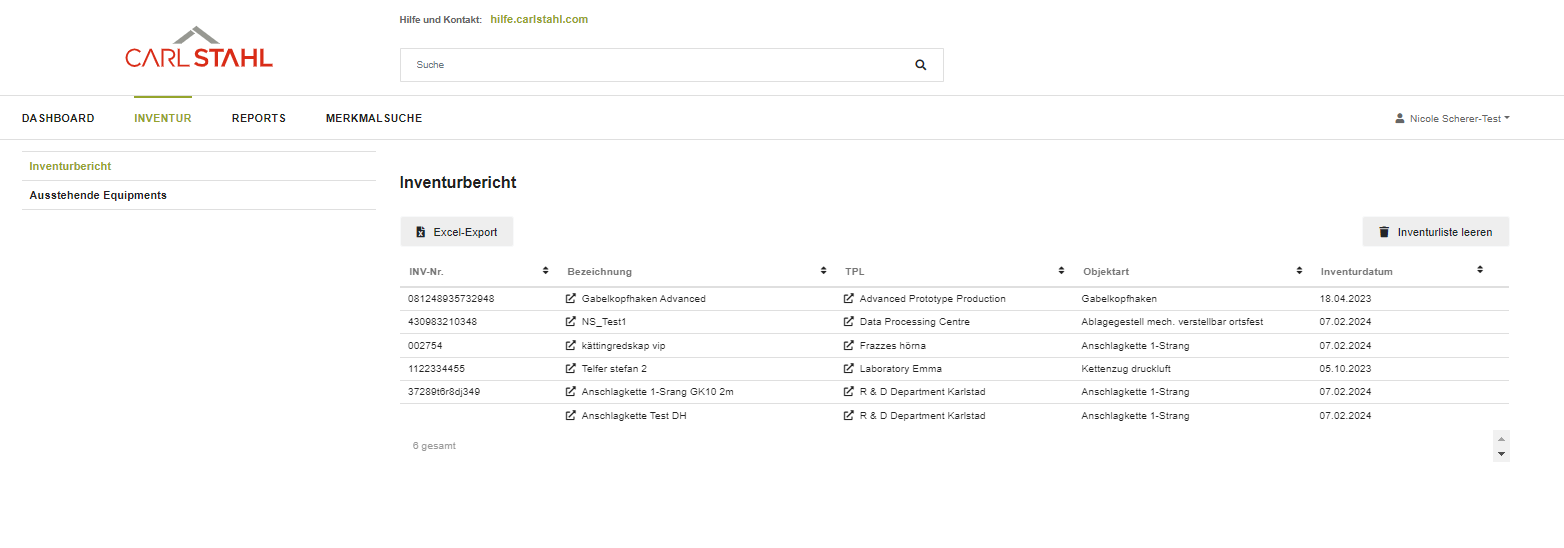Expand Nicole Scherer-Test user menu

[1452, 118]
